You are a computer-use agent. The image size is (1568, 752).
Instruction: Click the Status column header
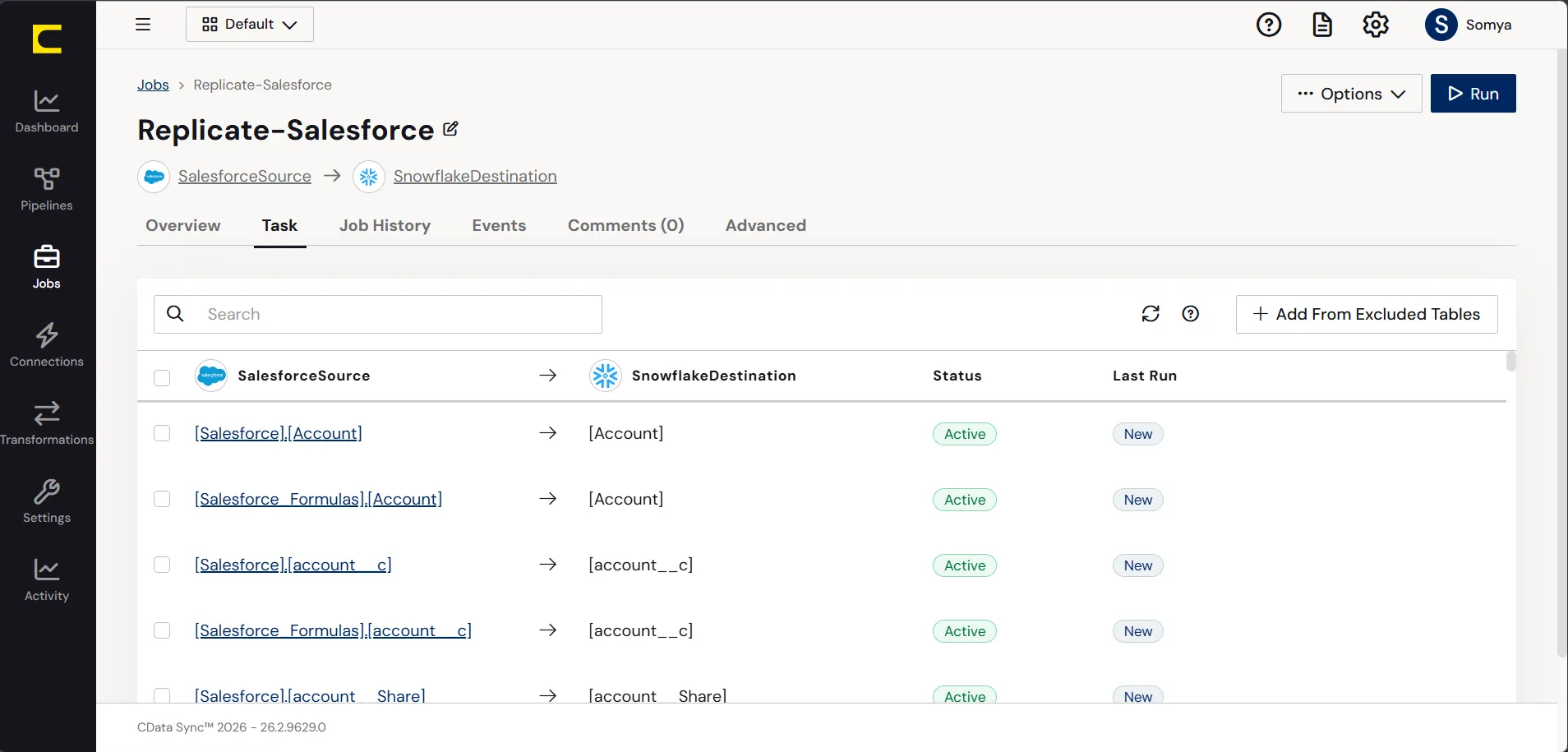[957, 376]
